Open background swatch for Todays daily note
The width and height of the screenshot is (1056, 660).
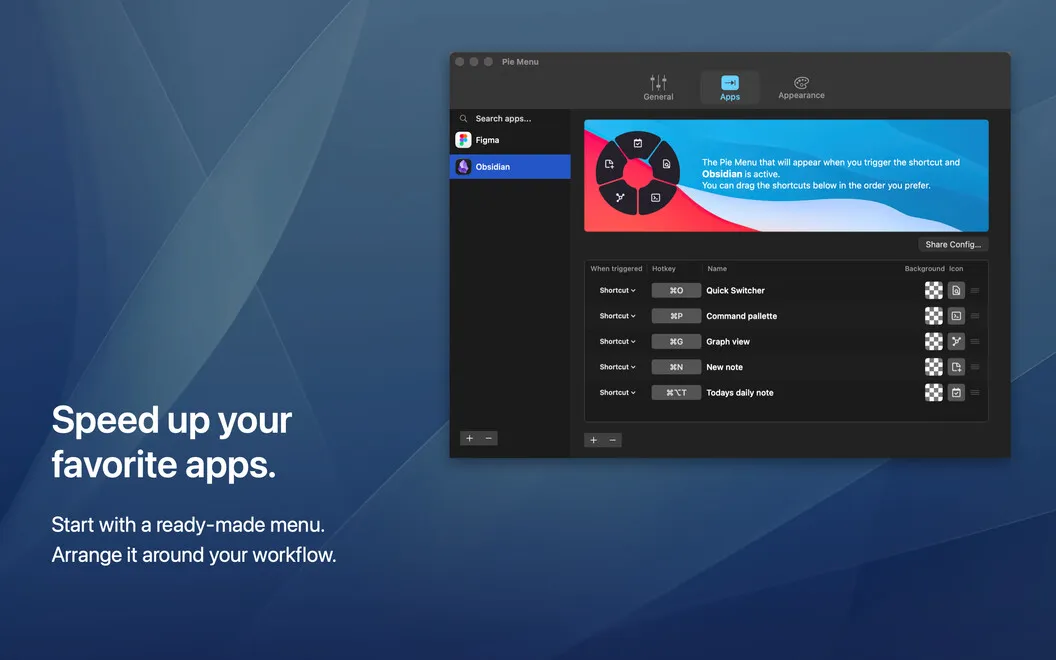tap(933, 393)
